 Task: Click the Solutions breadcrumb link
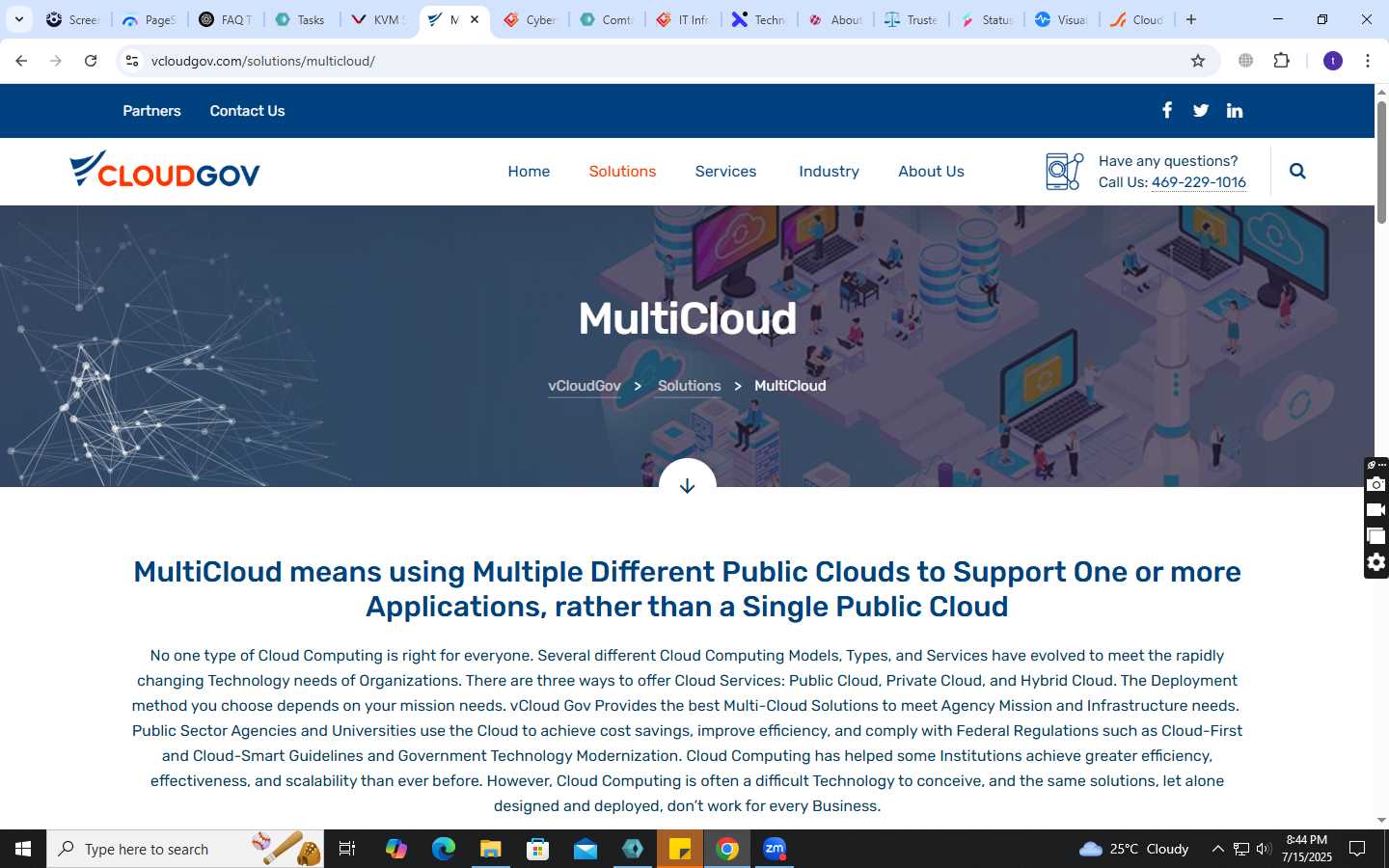tap(689, 386)
